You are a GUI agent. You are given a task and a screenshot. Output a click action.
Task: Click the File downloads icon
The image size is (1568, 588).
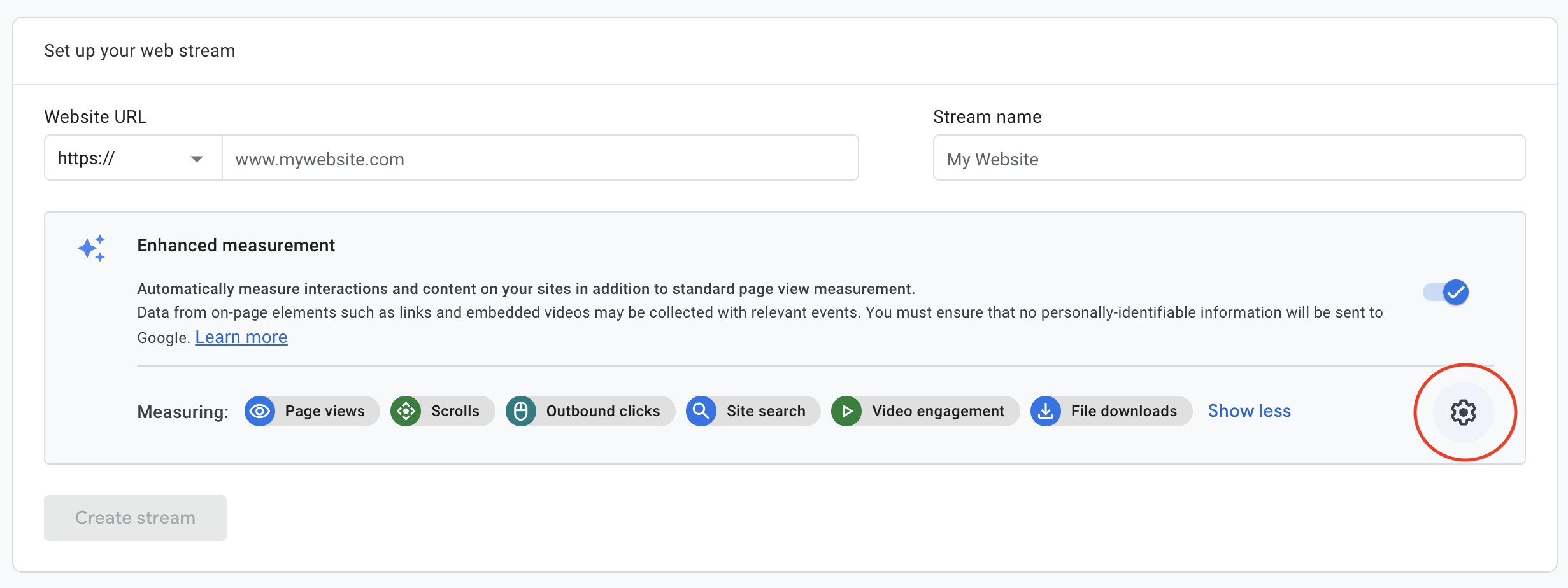[1045, 411]
